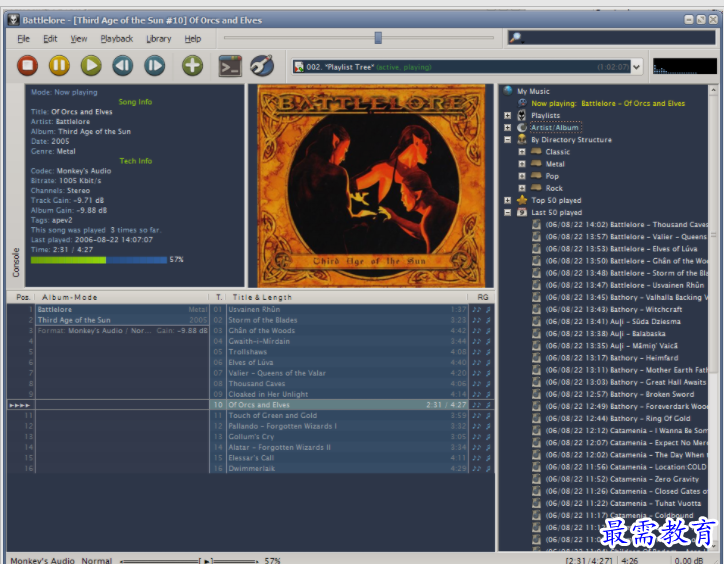Pause playback with the yellow pause button
Viewport: 724px width, 564px height.
pyautogui.click(x=60, y=66)
